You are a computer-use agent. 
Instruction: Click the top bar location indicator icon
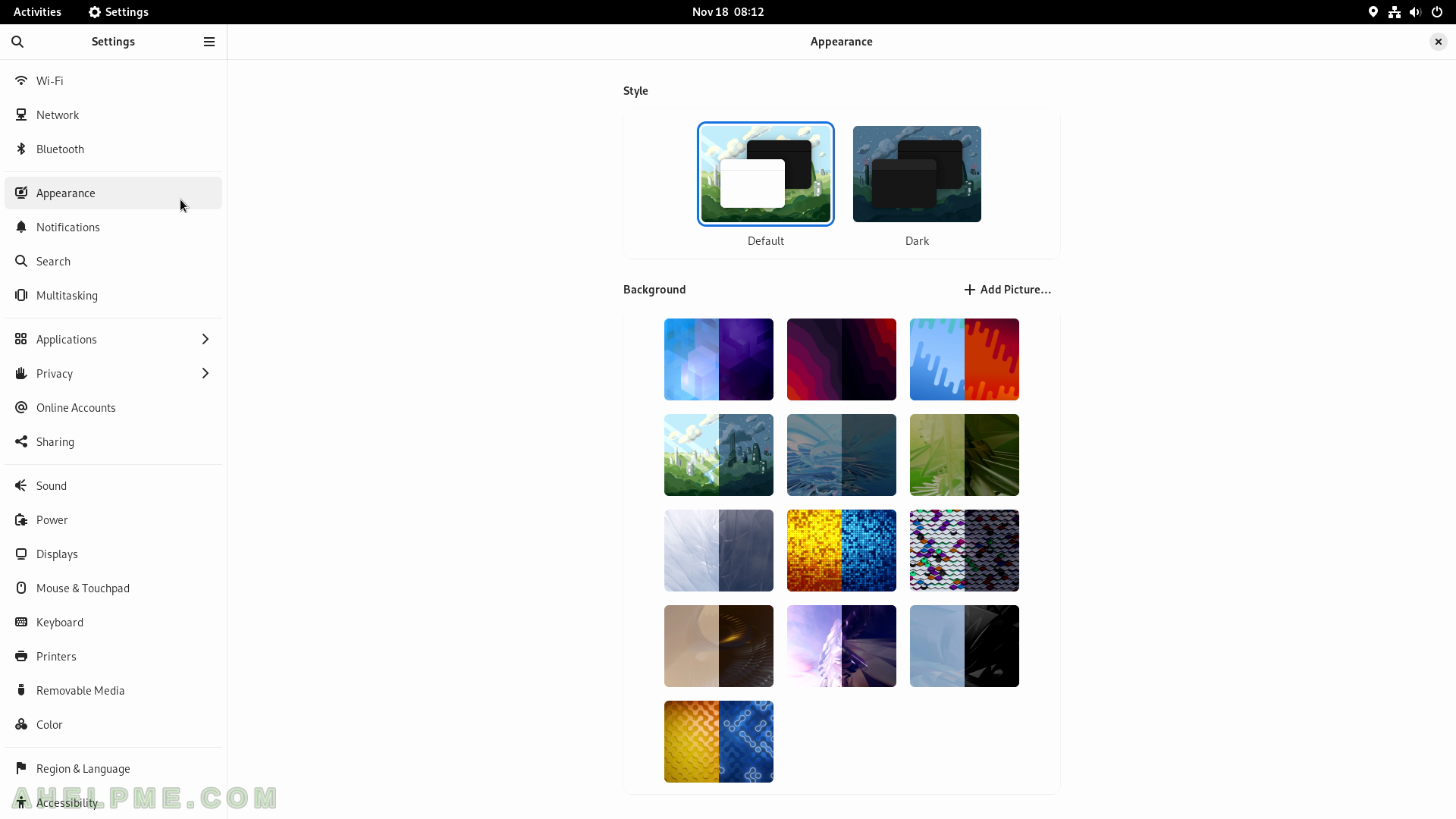[1373, 12]
